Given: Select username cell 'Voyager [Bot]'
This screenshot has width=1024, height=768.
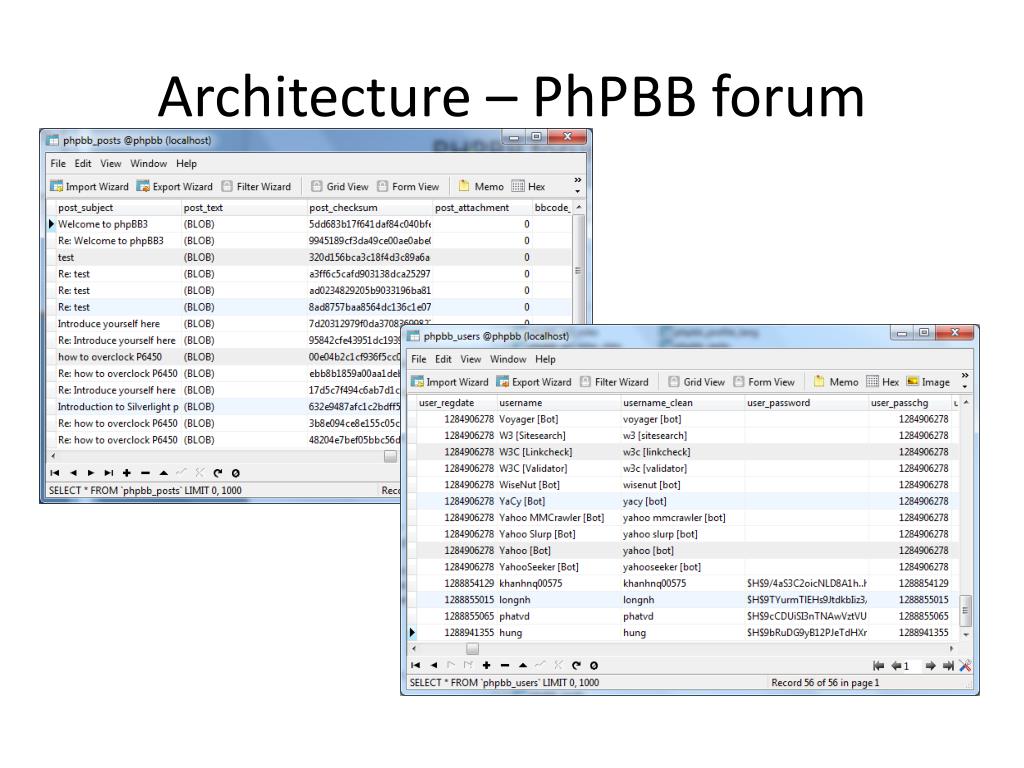Looking at the screenshot, I should [558, 419].
